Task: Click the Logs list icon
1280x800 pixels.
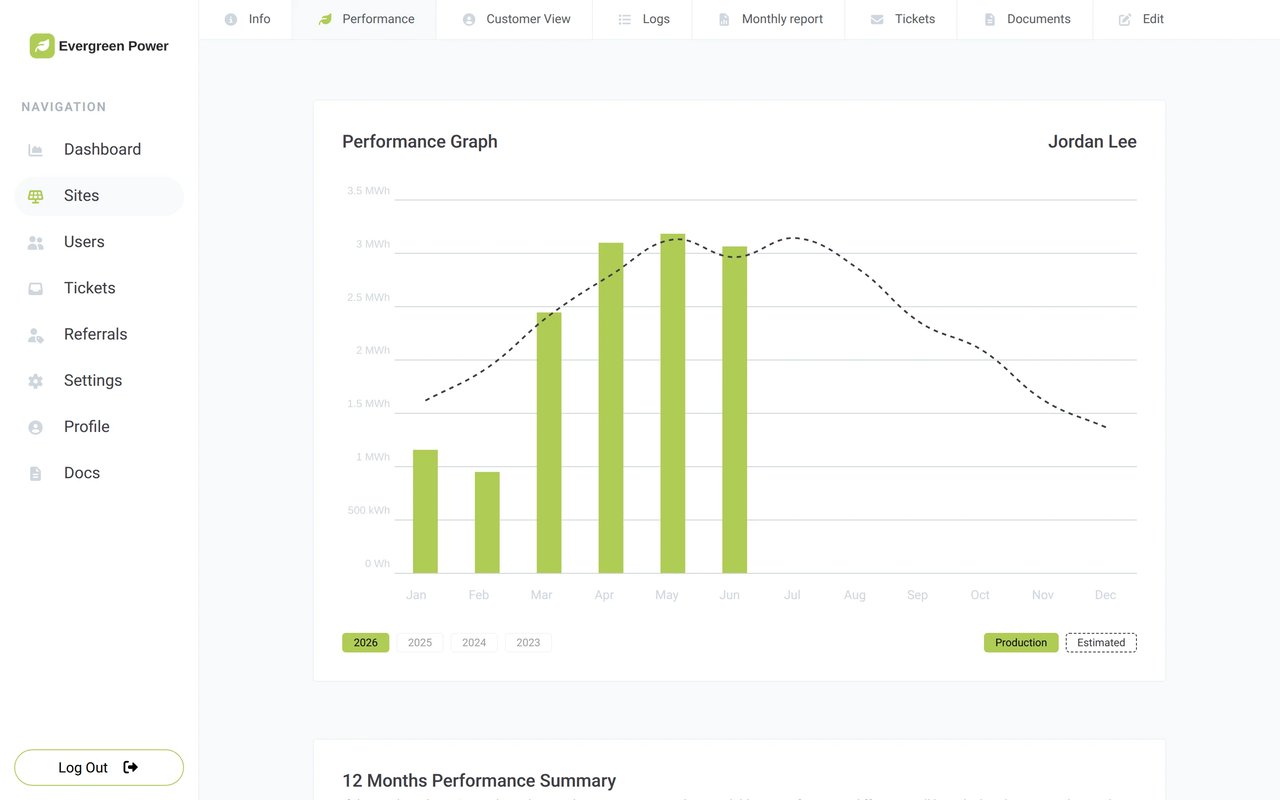Action: point(625,19)
